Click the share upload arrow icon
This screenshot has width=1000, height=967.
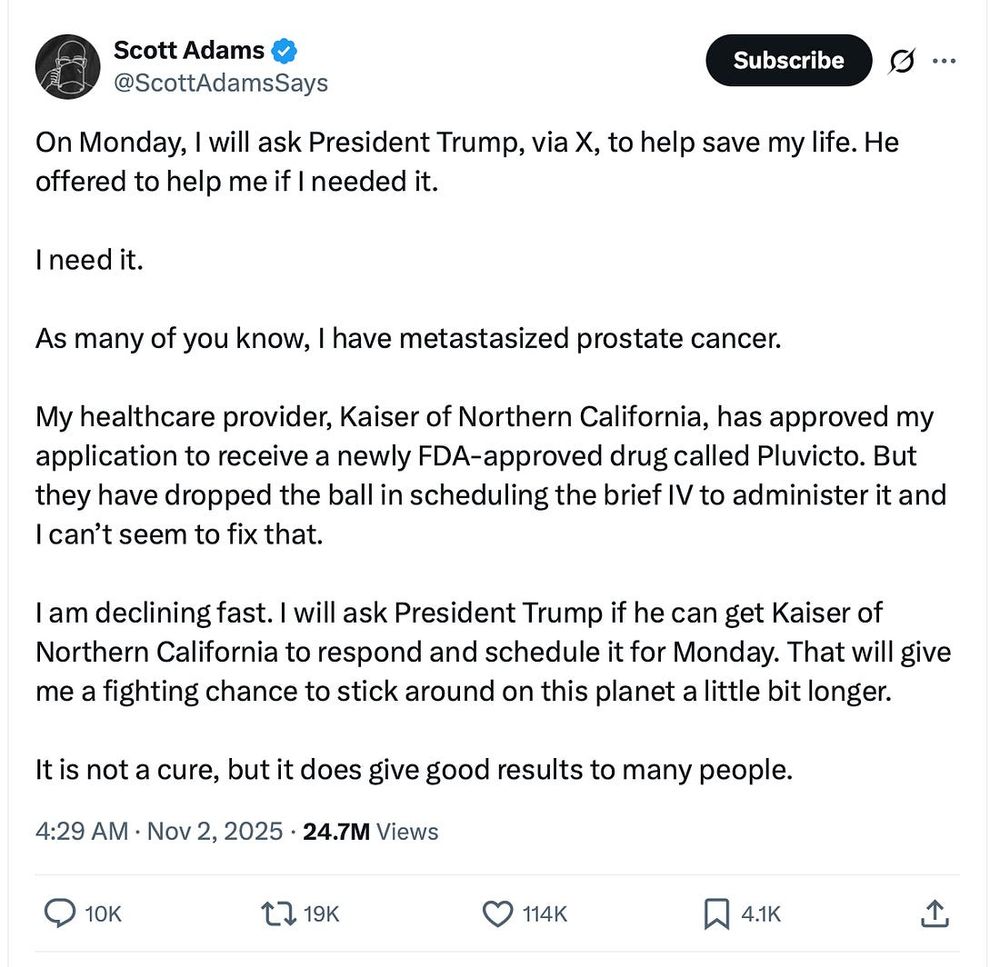932,913
